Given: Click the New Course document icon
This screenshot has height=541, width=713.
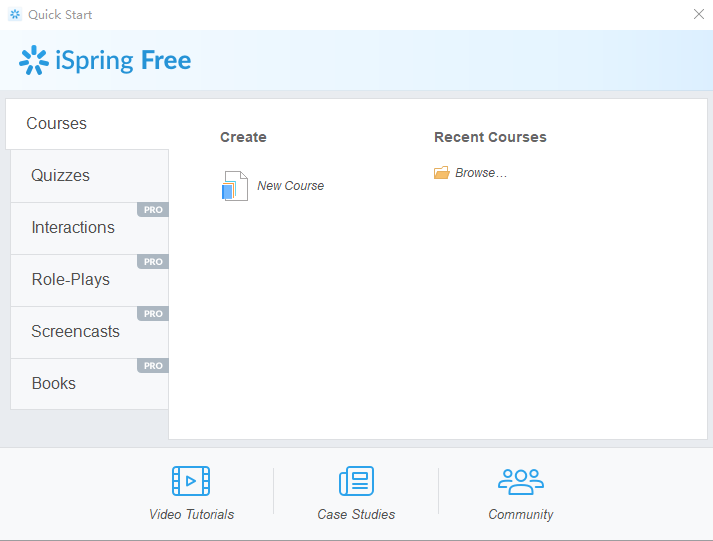Looking at the screenshot, I should pyautogui.click(x=235, y=185).
